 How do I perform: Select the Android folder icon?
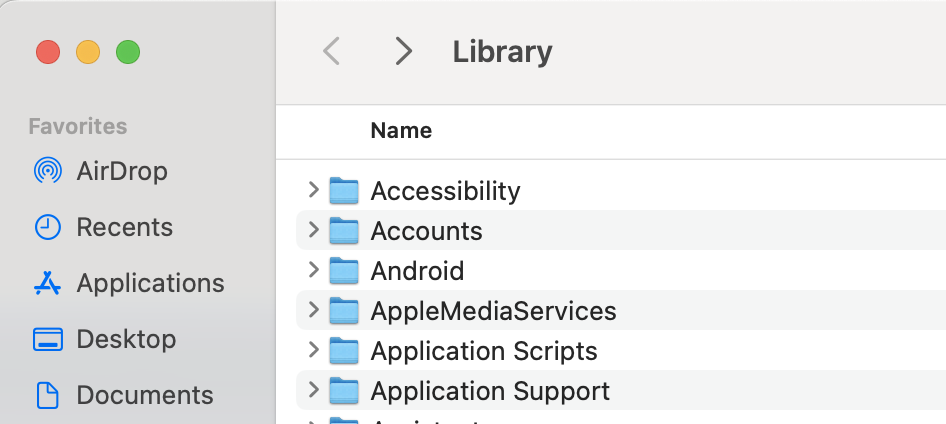coord(344,270)
